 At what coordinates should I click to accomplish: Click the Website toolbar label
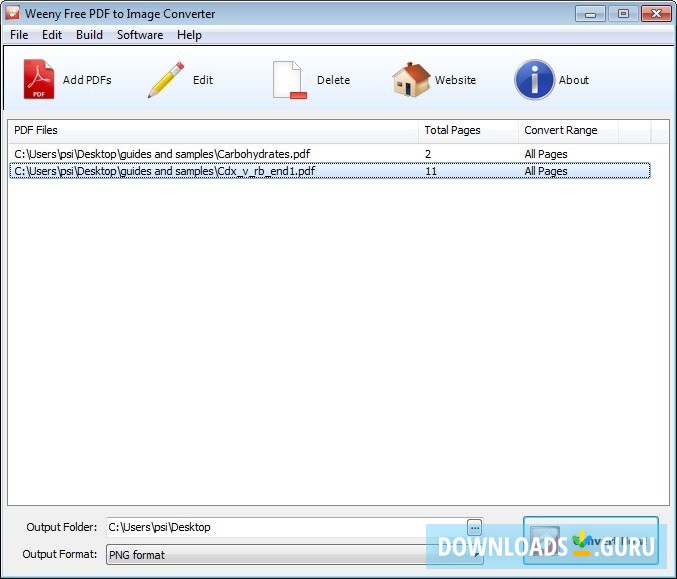pos(455,80)
